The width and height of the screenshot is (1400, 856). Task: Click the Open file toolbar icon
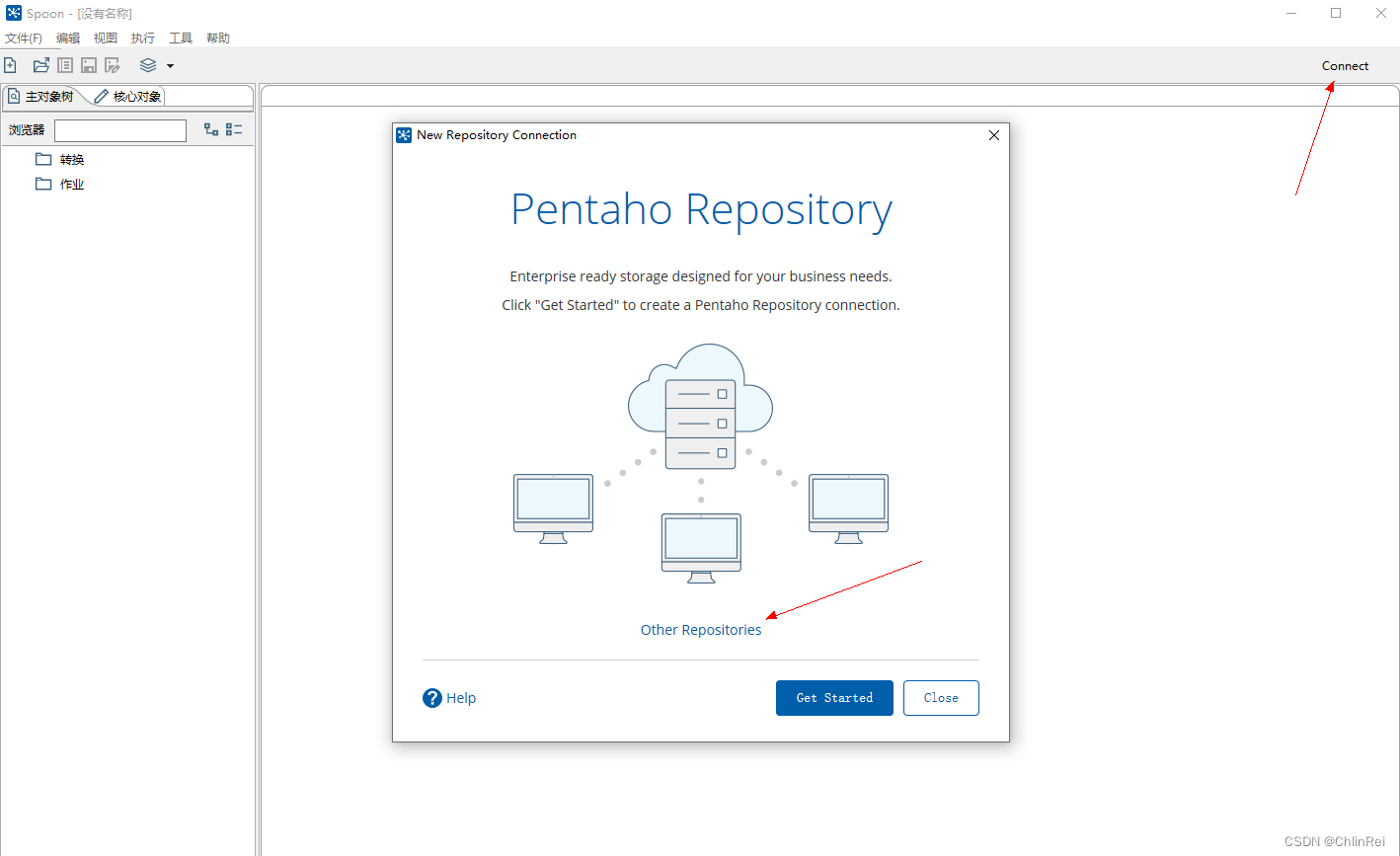pyautogui.click(x=41, y=65)
